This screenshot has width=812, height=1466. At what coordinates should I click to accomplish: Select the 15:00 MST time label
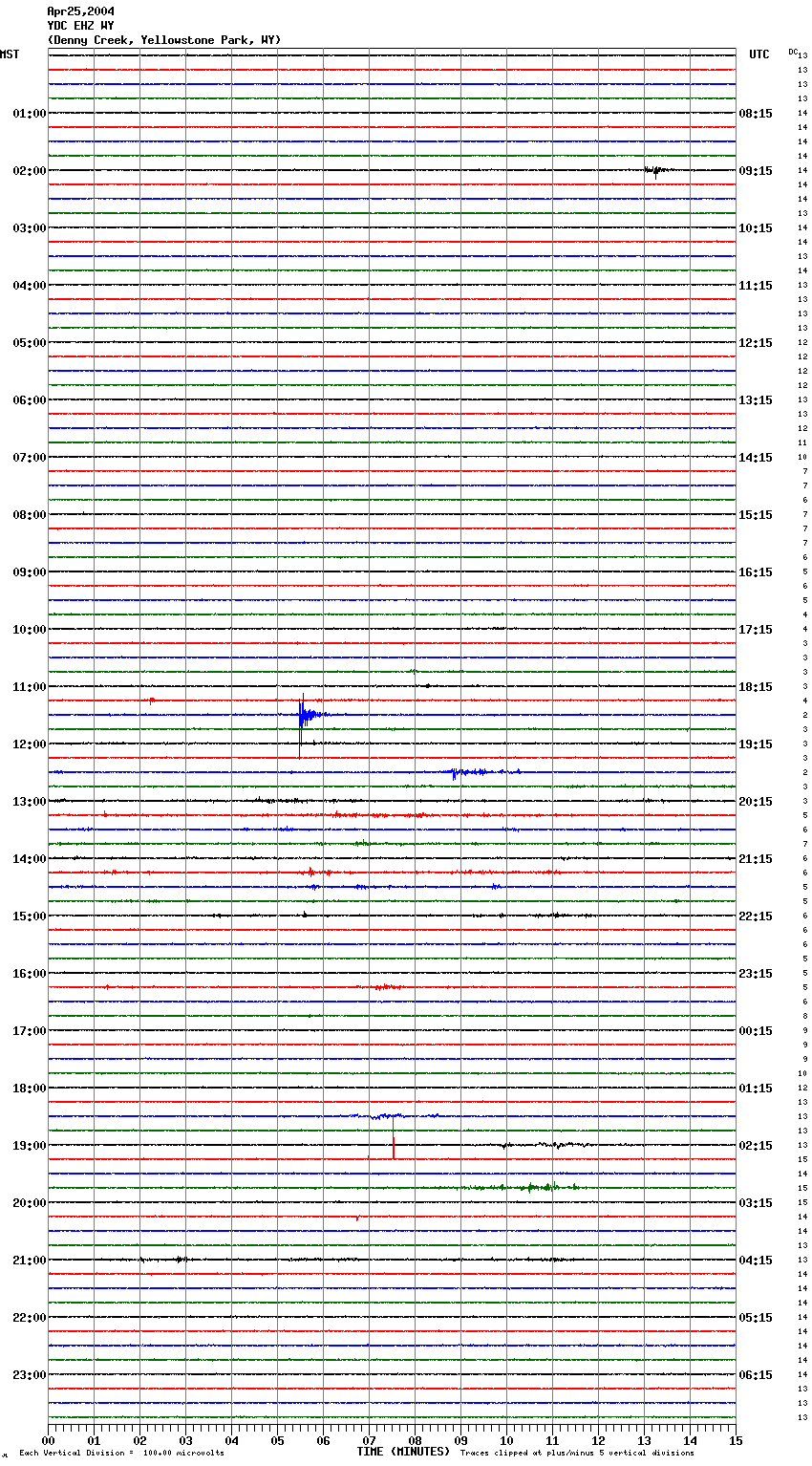30,916
